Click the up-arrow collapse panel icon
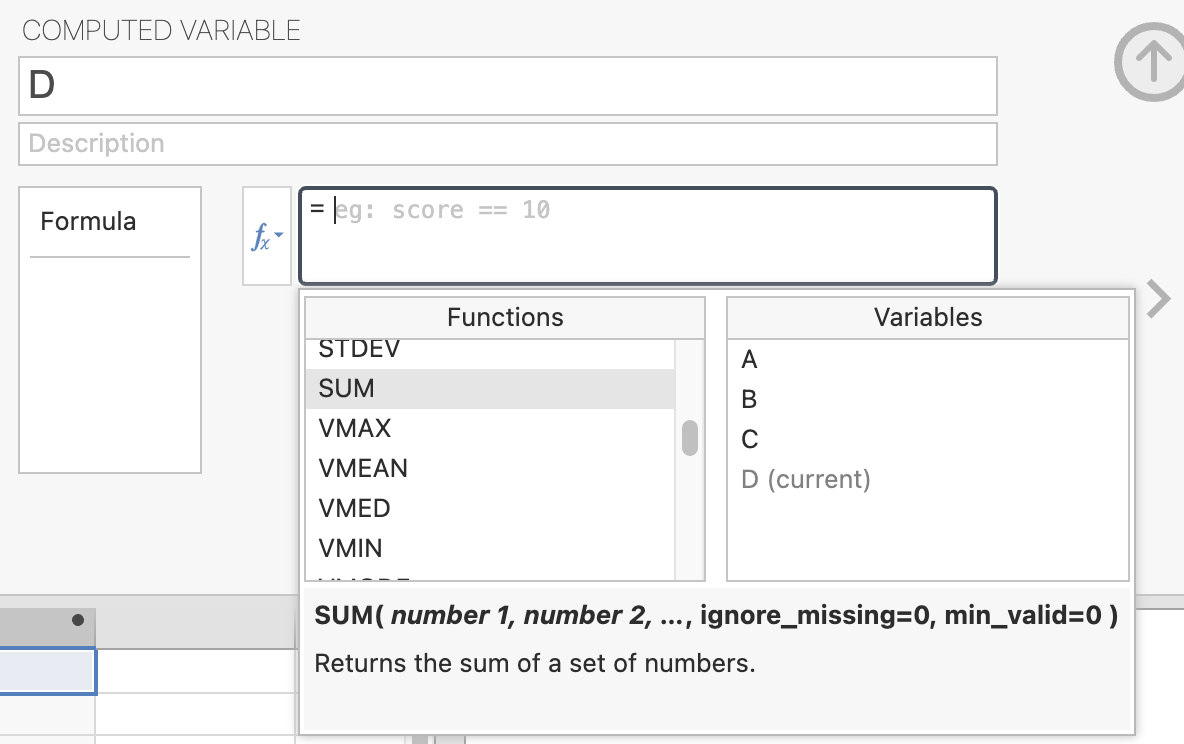1184x744 pixels. pyautogui.click(x=1151, y=63)
